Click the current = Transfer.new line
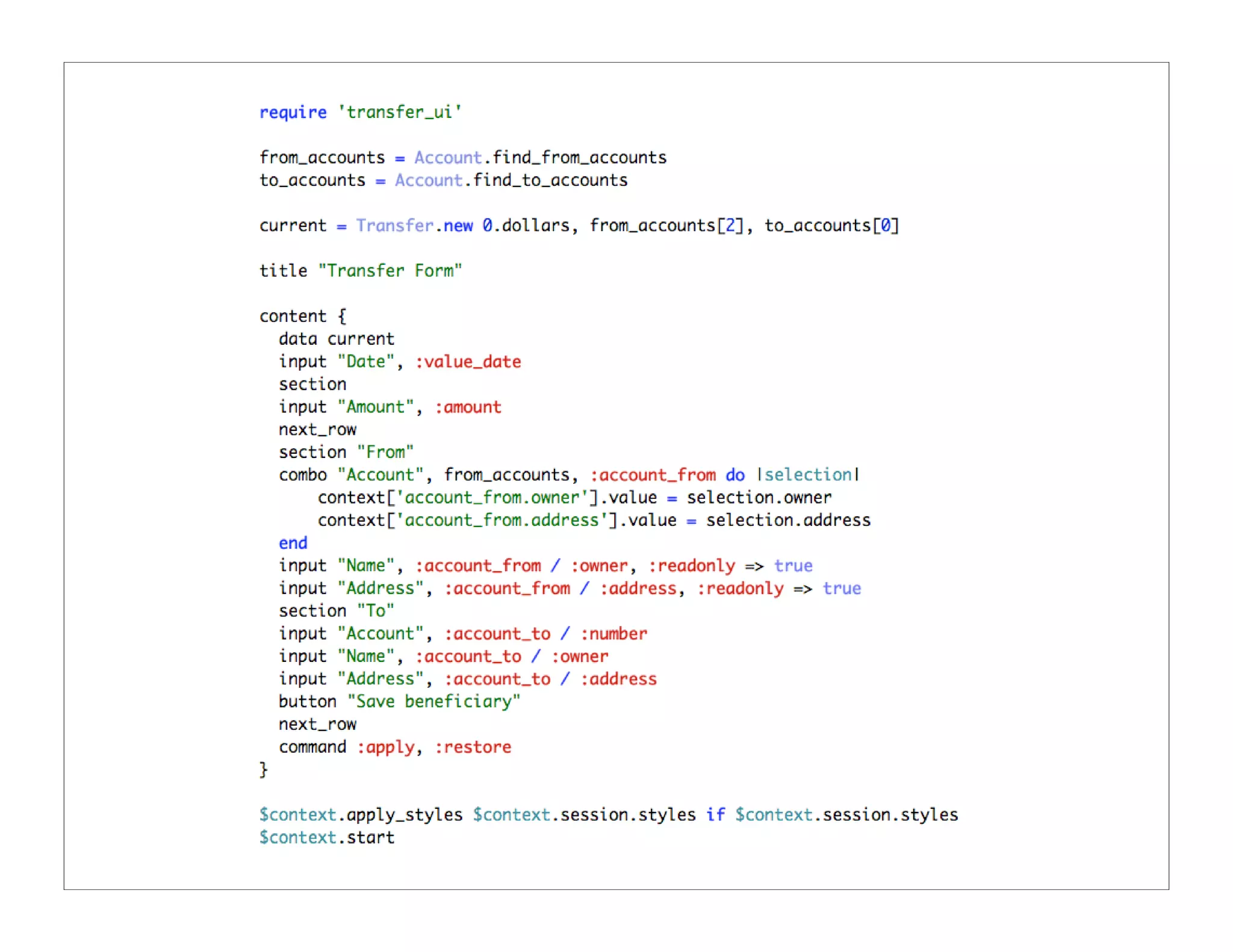This screenshot has width=1233, height=952. 579,226
